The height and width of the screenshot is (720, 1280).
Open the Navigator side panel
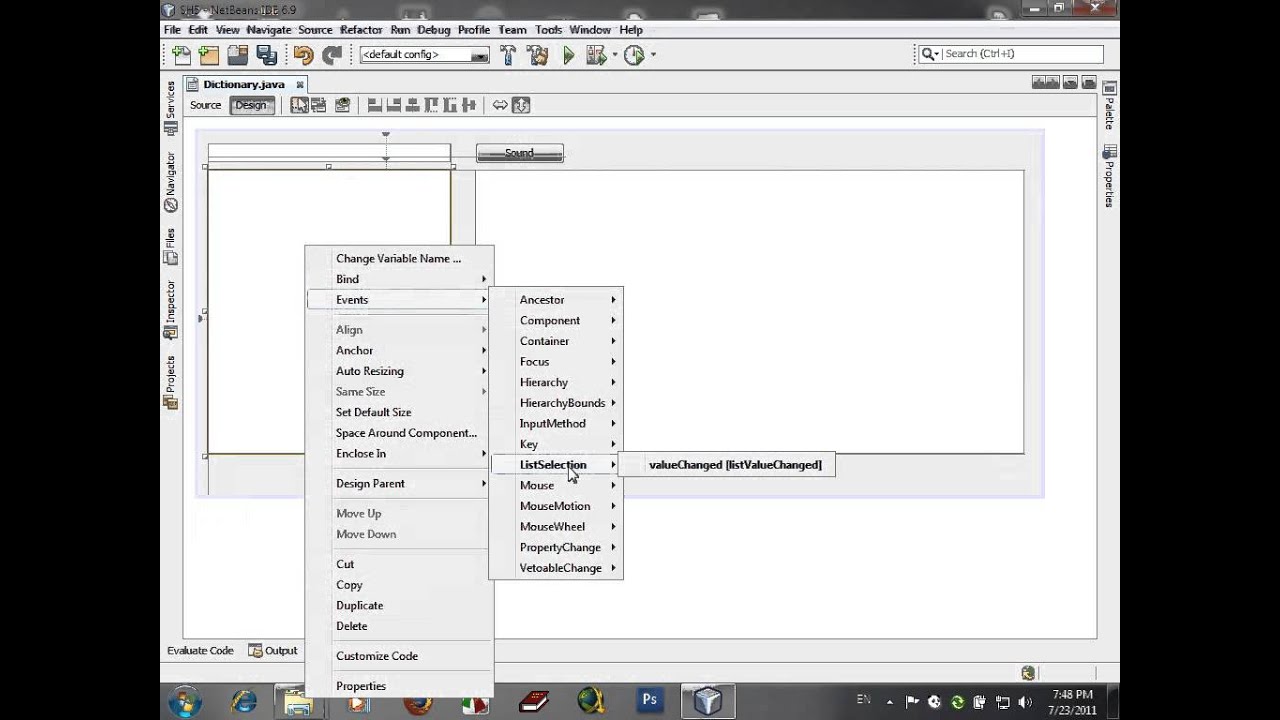point(170,182)
